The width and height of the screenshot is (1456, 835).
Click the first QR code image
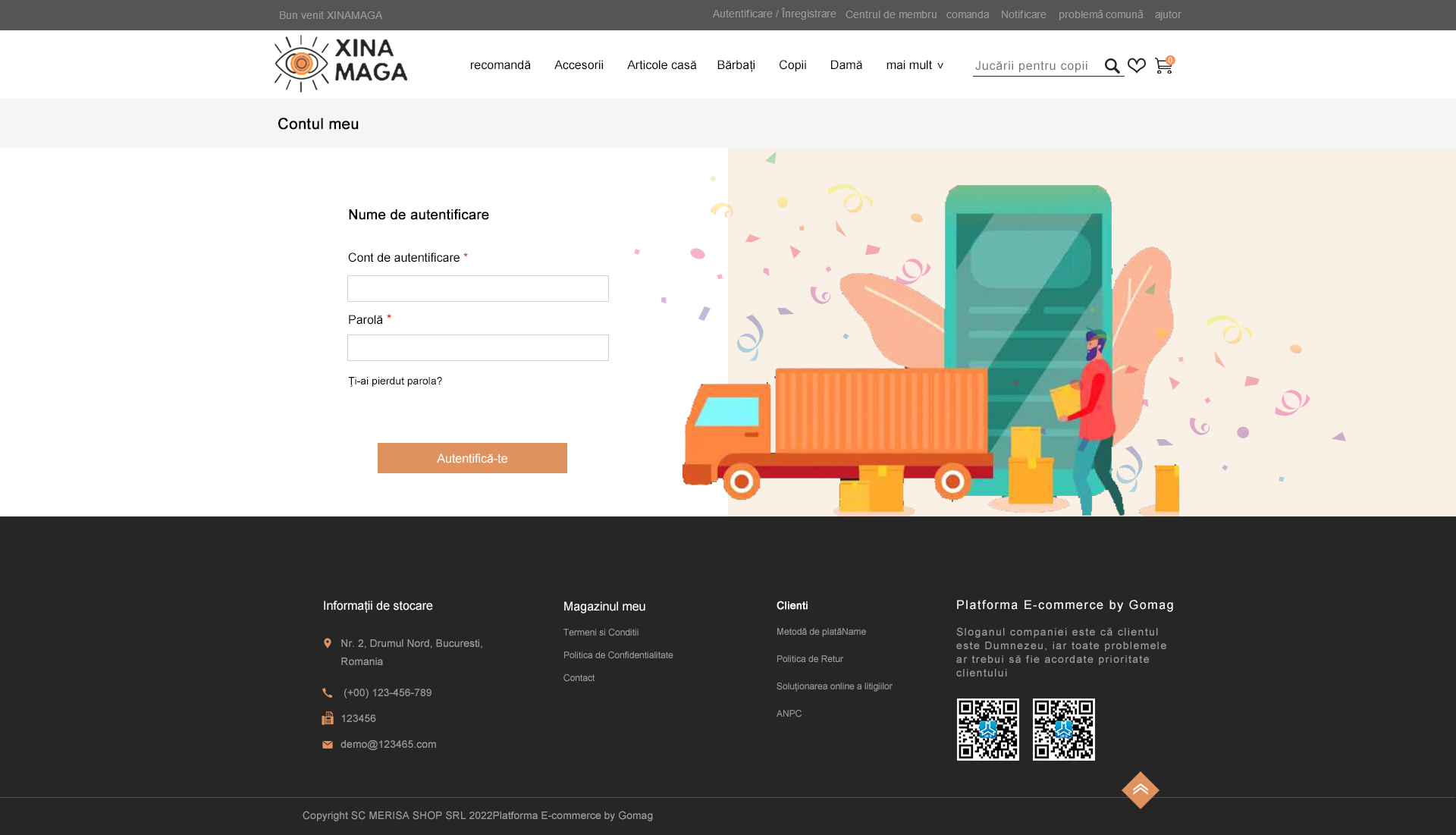point(988,730)
